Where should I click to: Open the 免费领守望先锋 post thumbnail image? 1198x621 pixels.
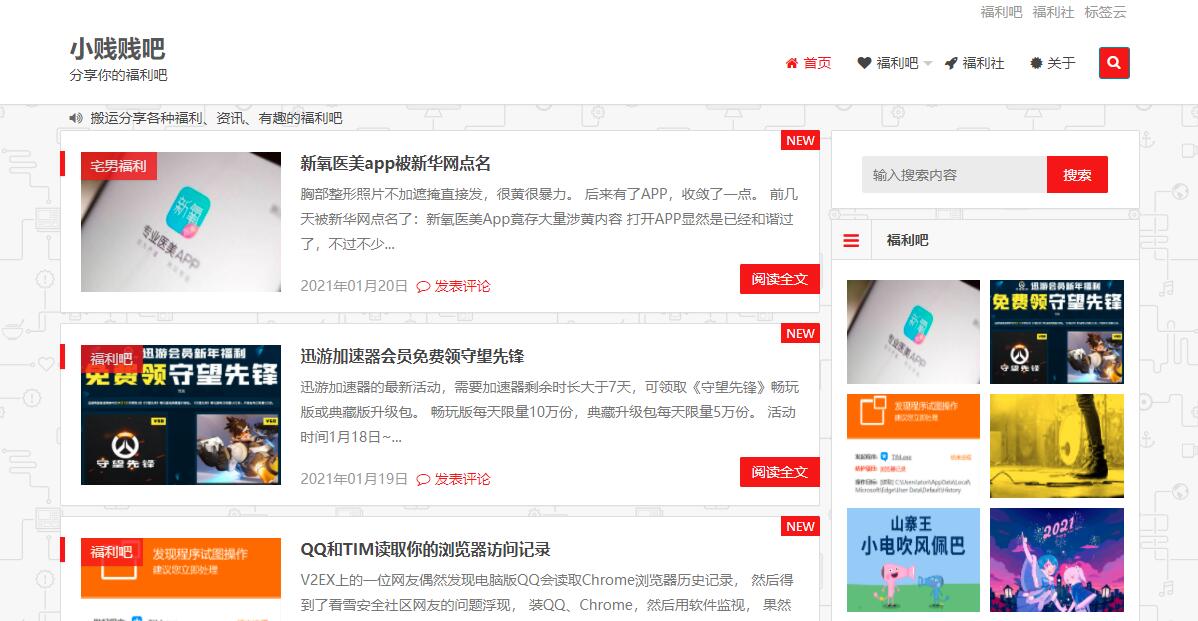coord(181,415)
